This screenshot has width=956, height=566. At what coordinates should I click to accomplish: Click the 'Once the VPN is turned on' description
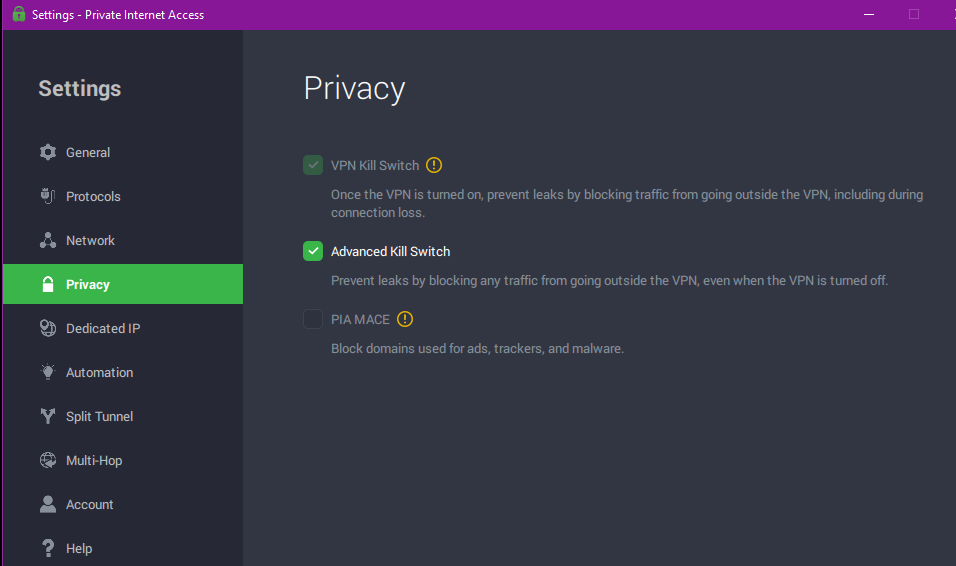[627, 203]
